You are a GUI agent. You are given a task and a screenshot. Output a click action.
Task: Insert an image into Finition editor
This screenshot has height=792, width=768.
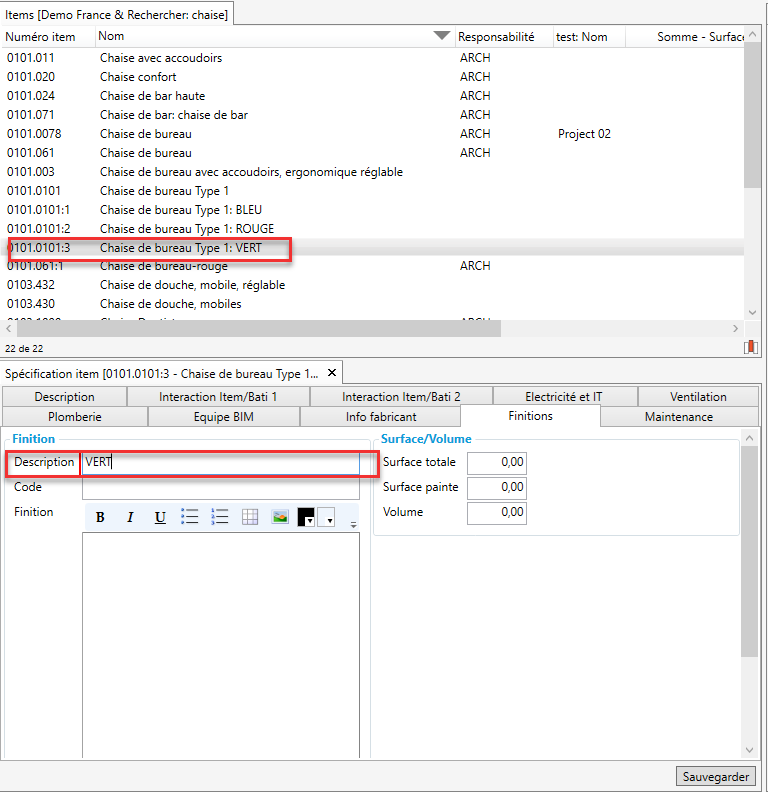click(280, 517)
